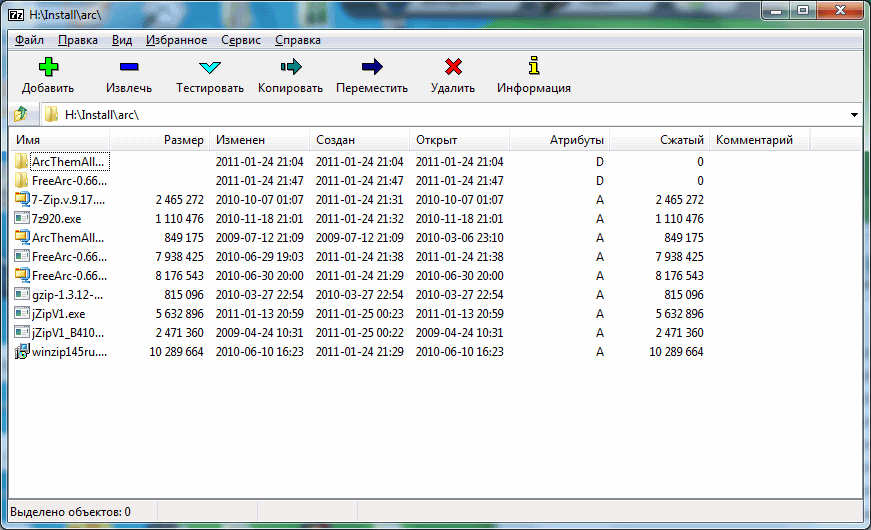The height and width of the screenshot is (530, 871).
Task: Maximize the 7-Zip window
Action: (x=803, y=10)
